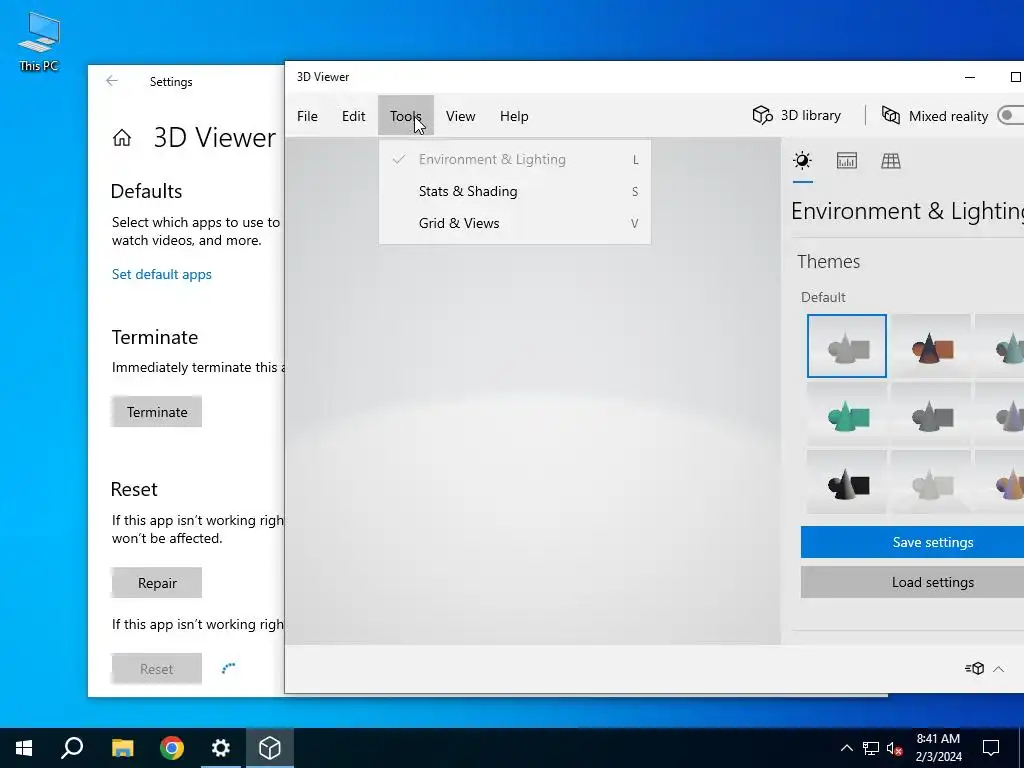Click the Settings home icon
This screenshot has height=768, width=1024.
pyautogui.click(x=121, y=138)
